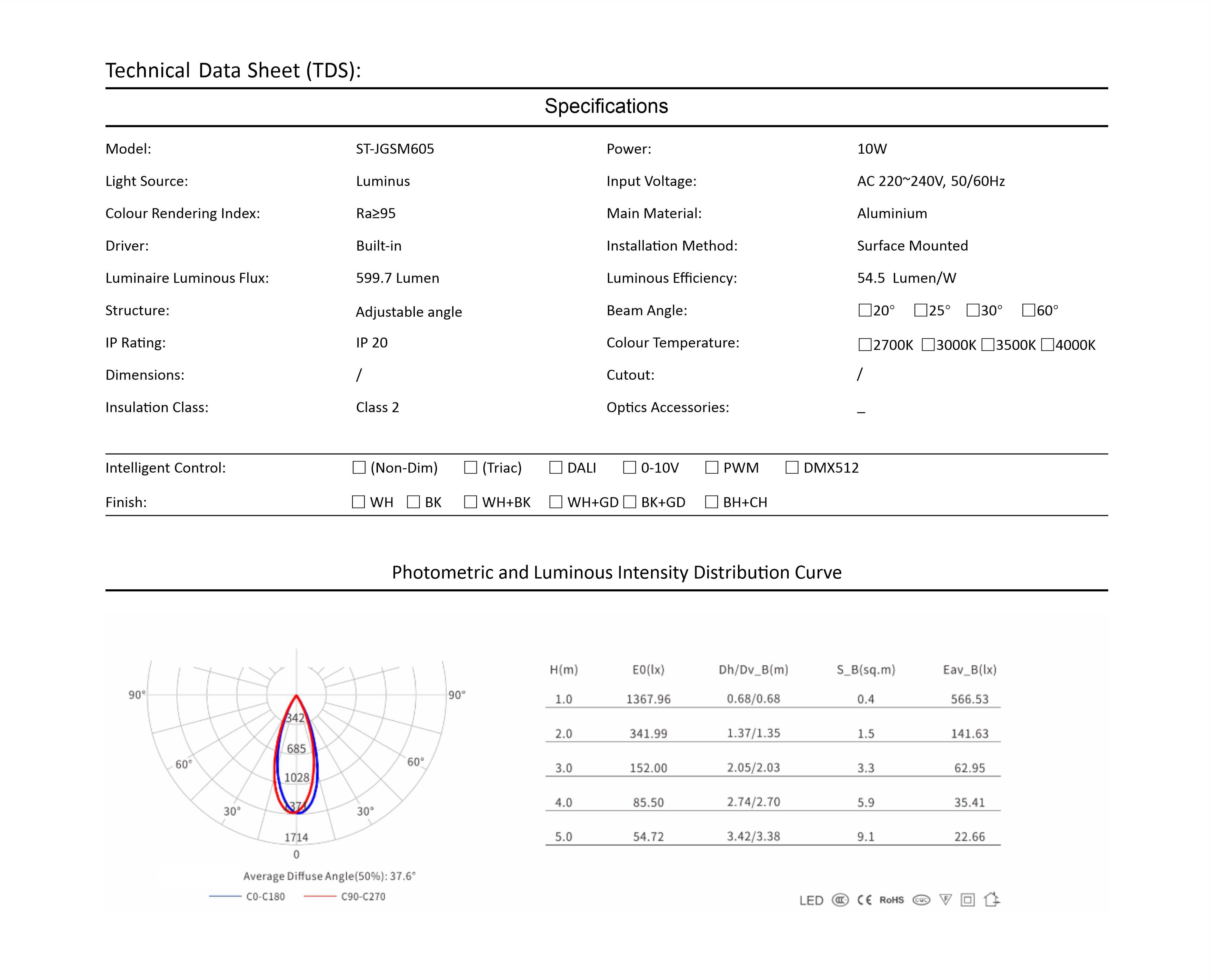
Task: Click the double-square Class II insulation icon
Action: tap(967, 900)
